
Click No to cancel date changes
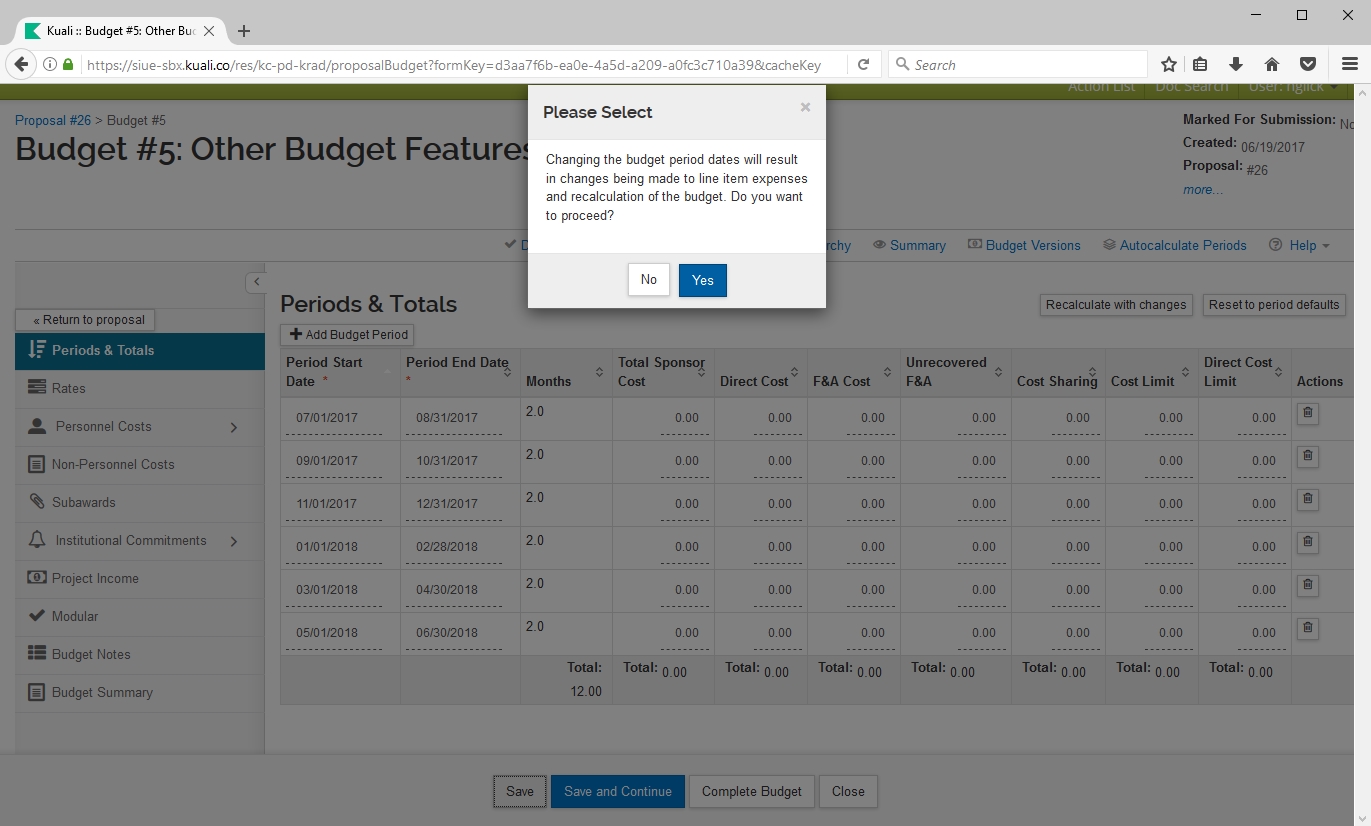(x=648, y=280)
